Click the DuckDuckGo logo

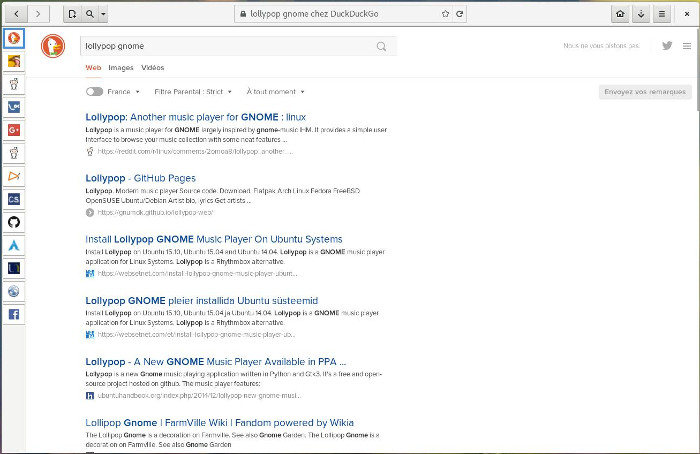[53, 46]
